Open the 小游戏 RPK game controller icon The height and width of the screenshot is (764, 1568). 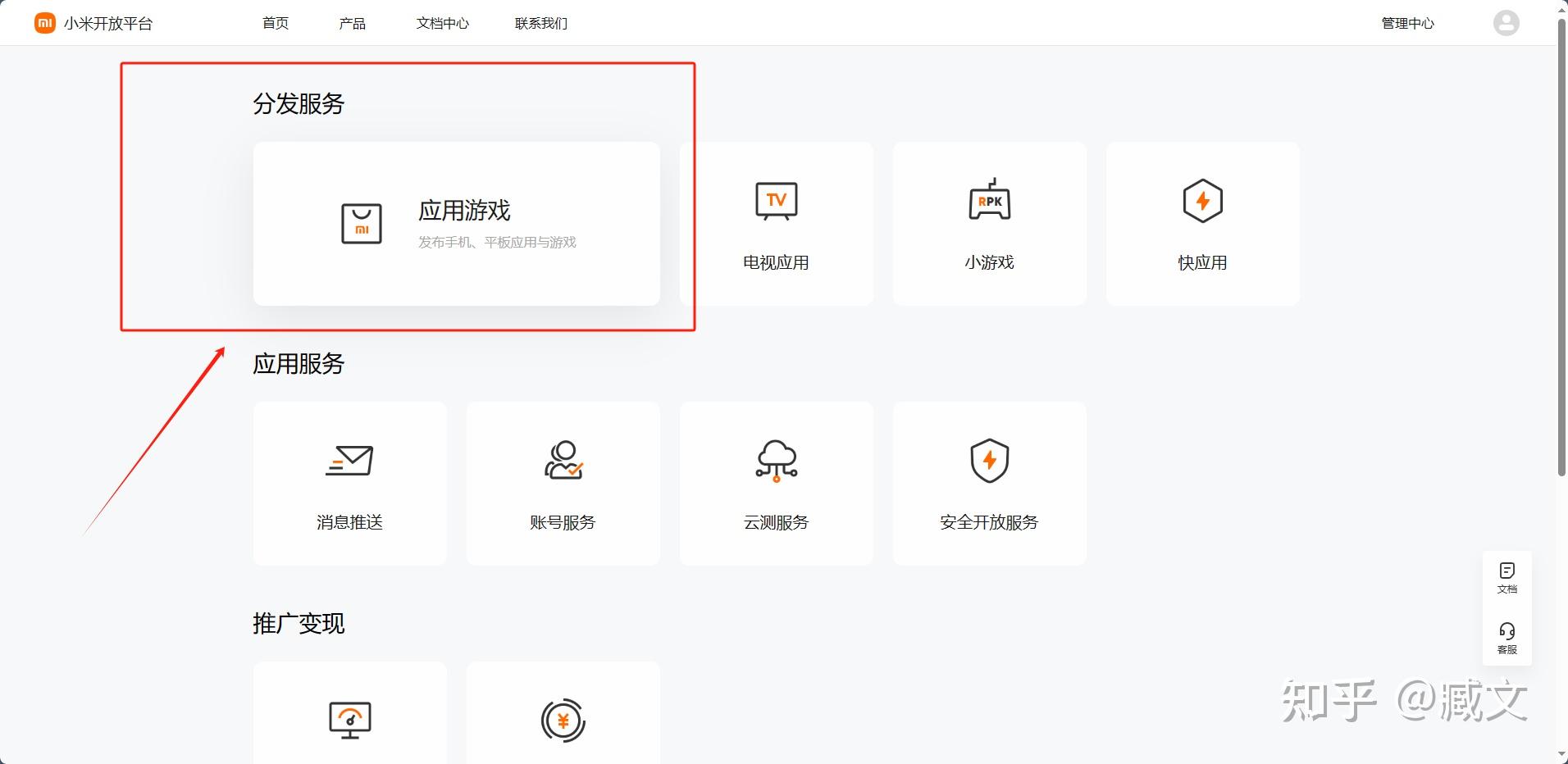pos(989,201)
